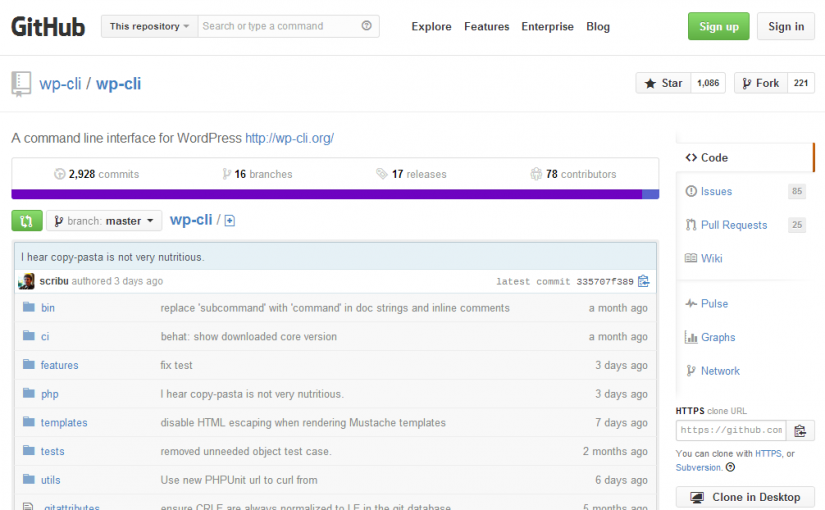
Task: Select the HTTPS clone URL field
Action: click(731, 431)
